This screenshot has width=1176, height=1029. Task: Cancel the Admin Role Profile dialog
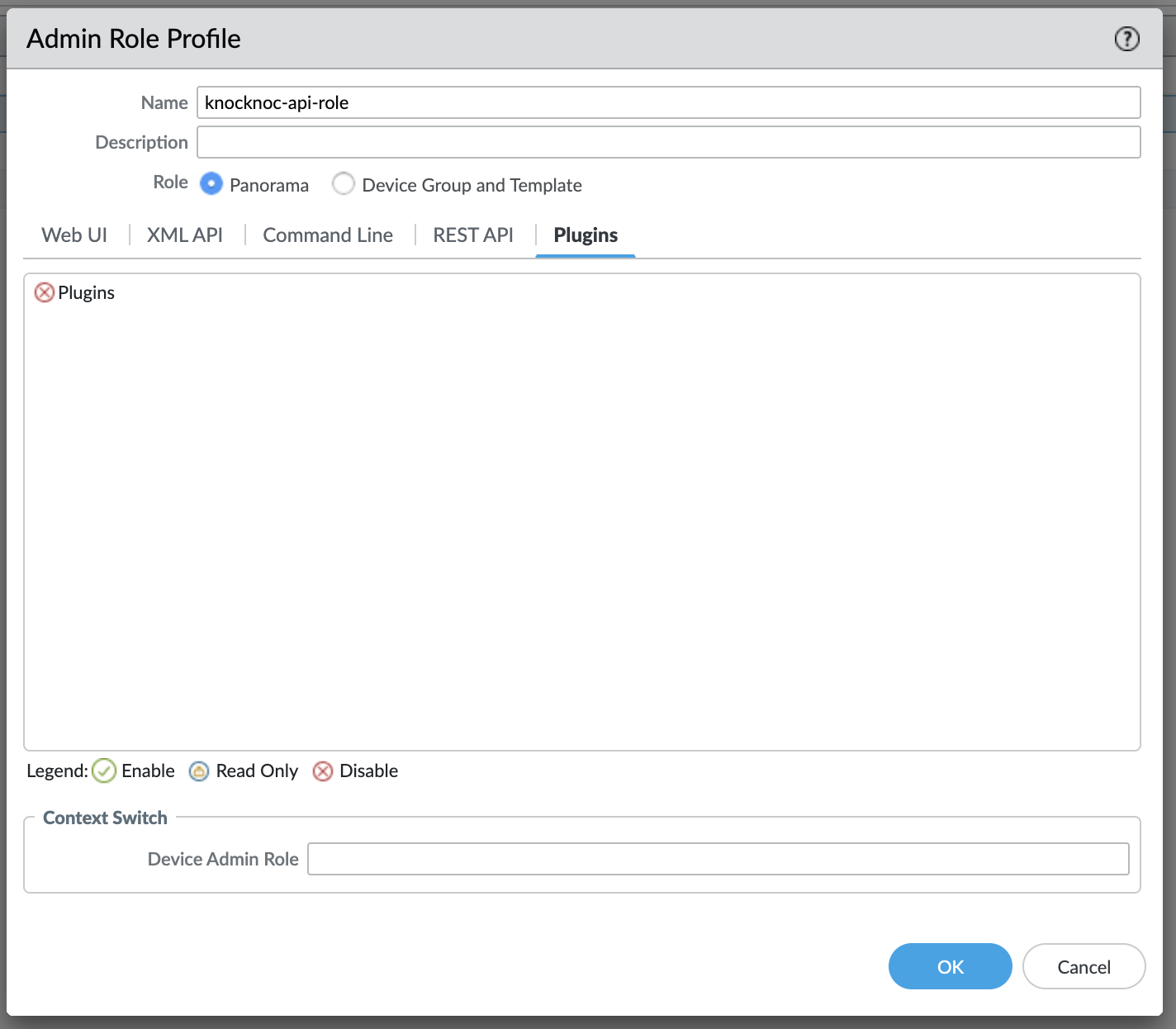[x=1084, y=966]
